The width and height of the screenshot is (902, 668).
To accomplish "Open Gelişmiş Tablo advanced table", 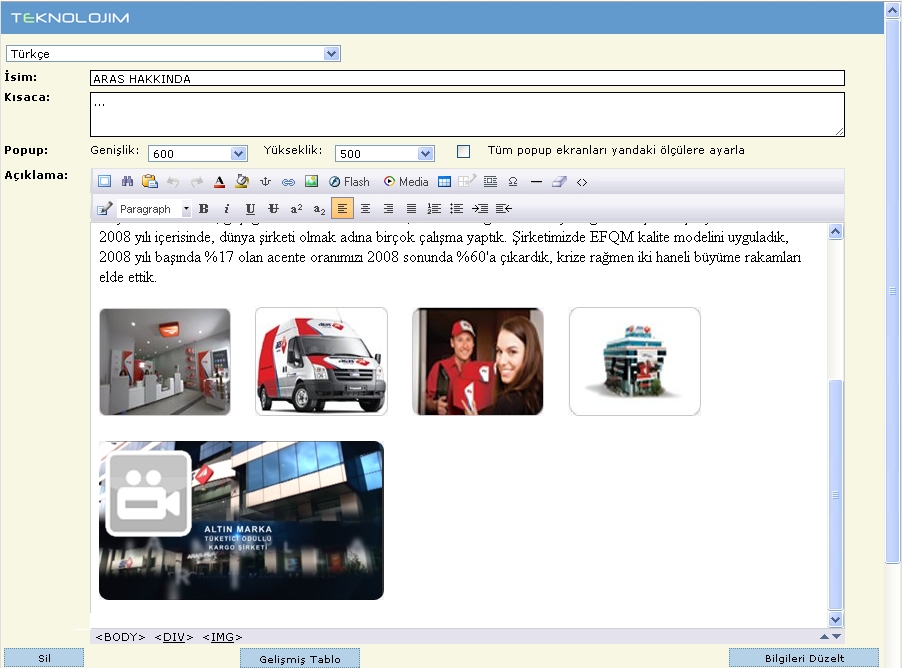I will (x=300, y=659).
